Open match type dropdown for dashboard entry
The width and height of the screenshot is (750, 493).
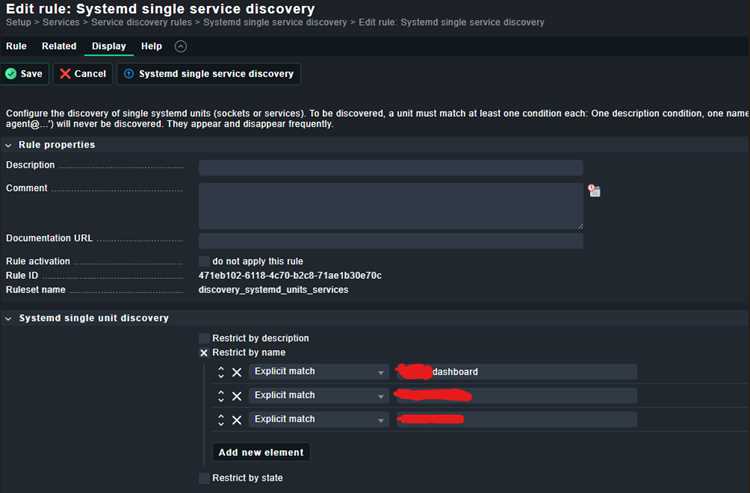coord(319,372)
